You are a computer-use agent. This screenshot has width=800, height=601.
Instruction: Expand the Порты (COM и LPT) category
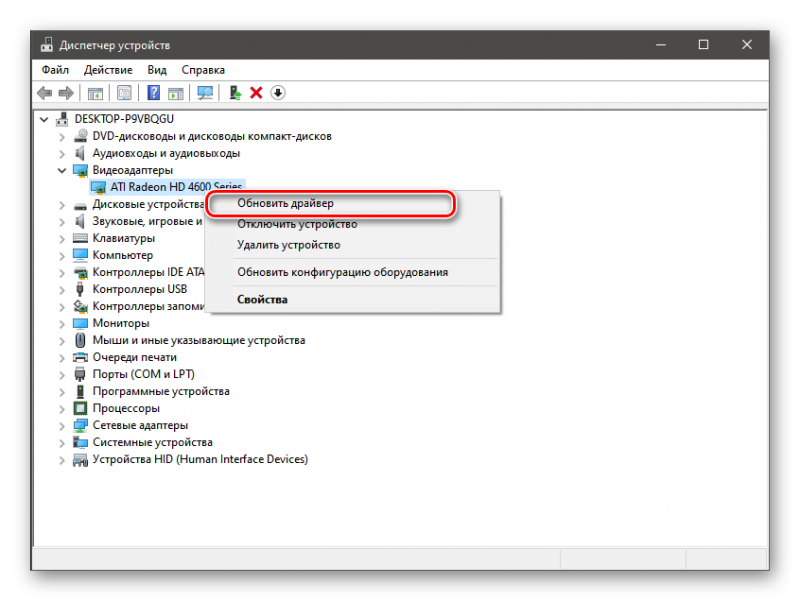click(x=62, y=375)
